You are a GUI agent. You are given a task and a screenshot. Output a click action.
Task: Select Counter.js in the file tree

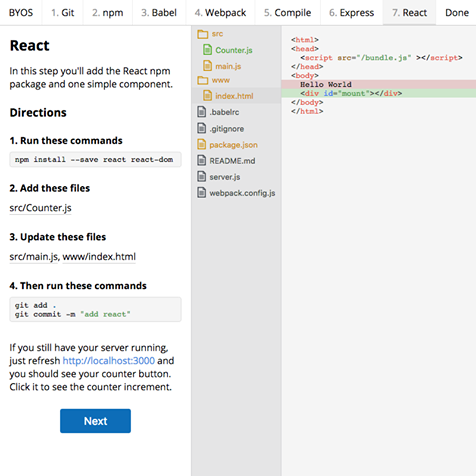234,50
